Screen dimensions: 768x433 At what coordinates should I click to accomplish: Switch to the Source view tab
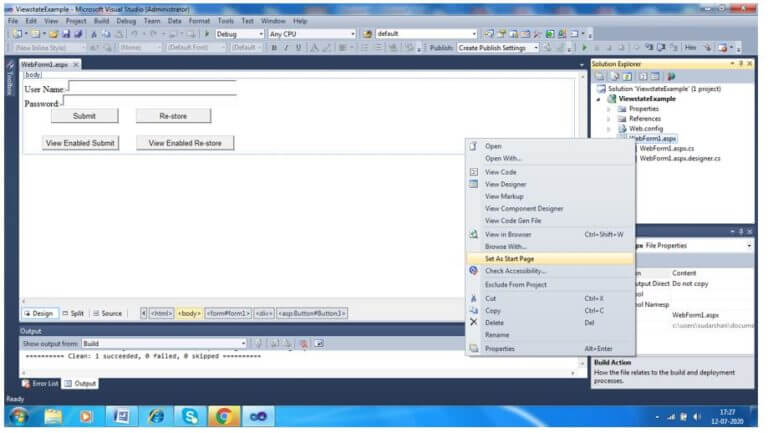(107, 313)
